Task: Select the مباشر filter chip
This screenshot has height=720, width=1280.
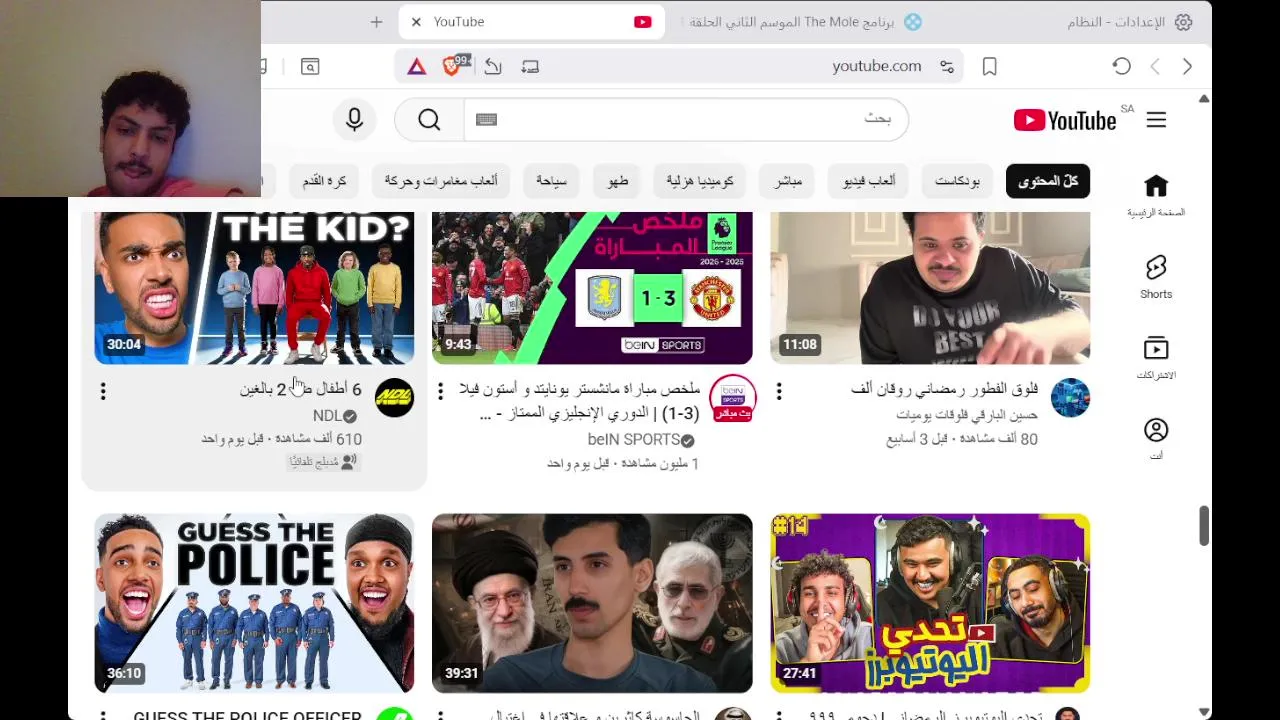Action: pyautogui.click(x=788, y=181)
